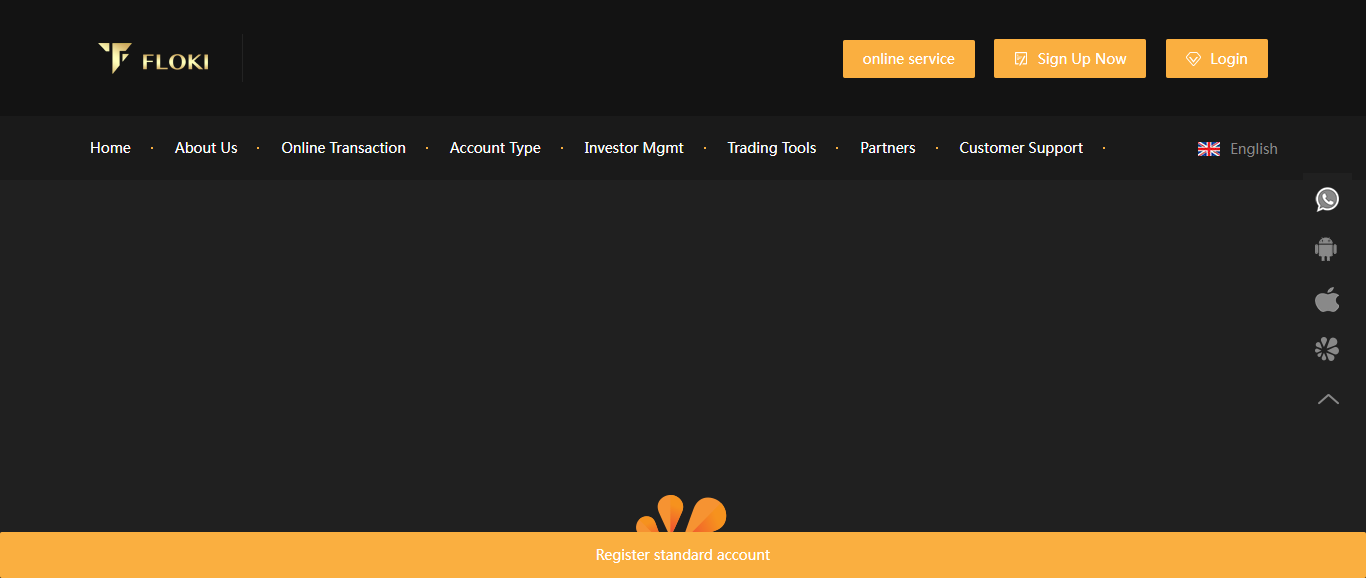The height and width of the screenshot is (578, 1366).
Task: Click the Register standard account banner
Action: [x=683, y=555]
